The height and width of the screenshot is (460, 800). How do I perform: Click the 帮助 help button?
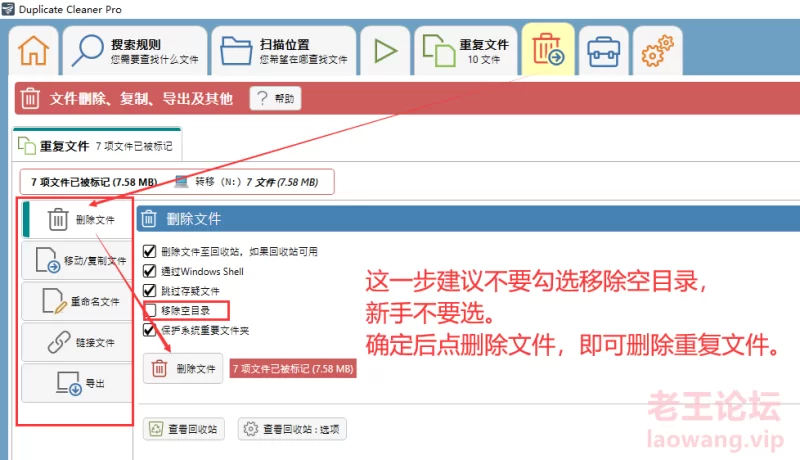[x=276, y=98]
